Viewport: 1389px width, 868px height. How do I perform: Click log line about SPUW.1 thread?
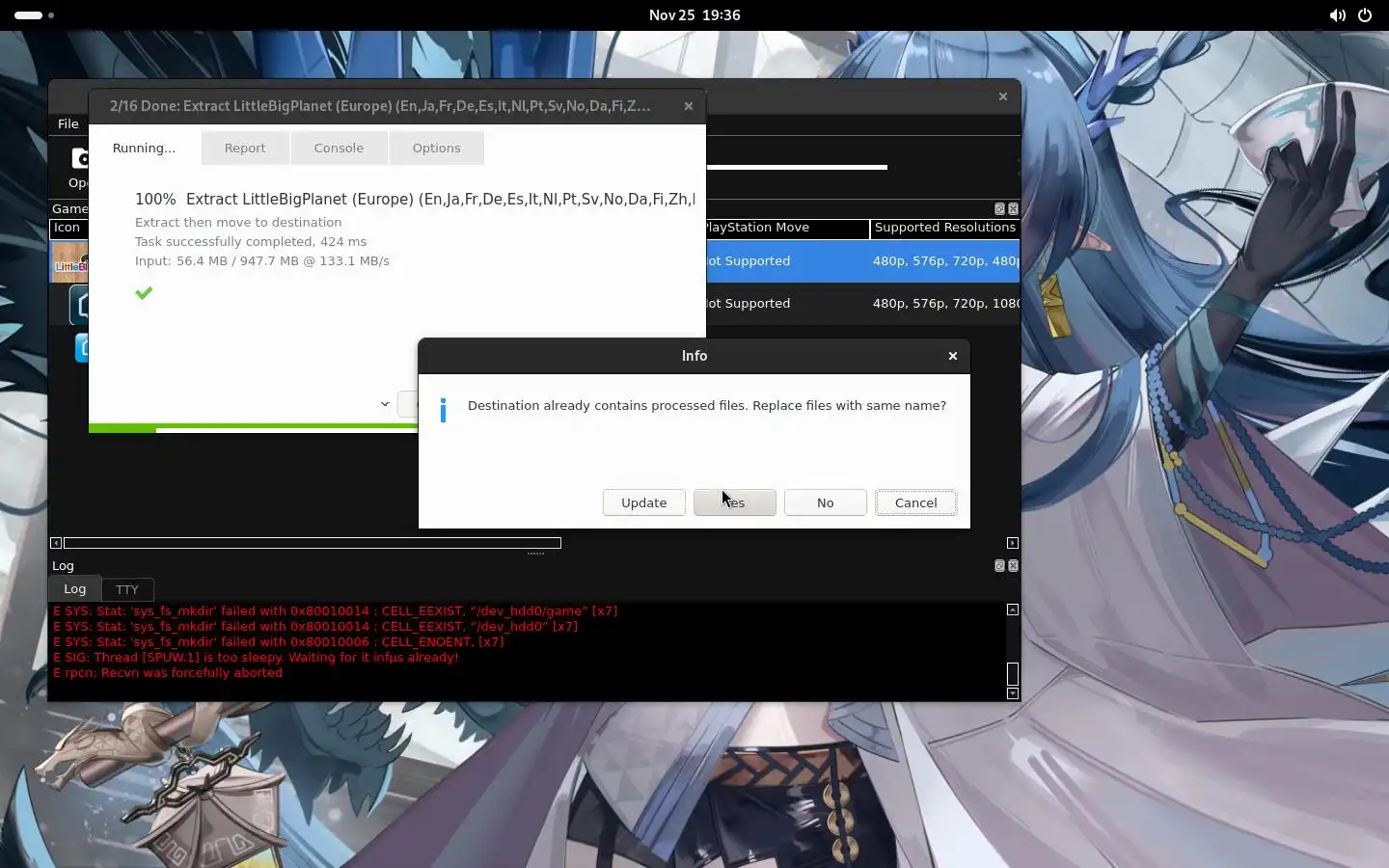(x=256, y=658)
